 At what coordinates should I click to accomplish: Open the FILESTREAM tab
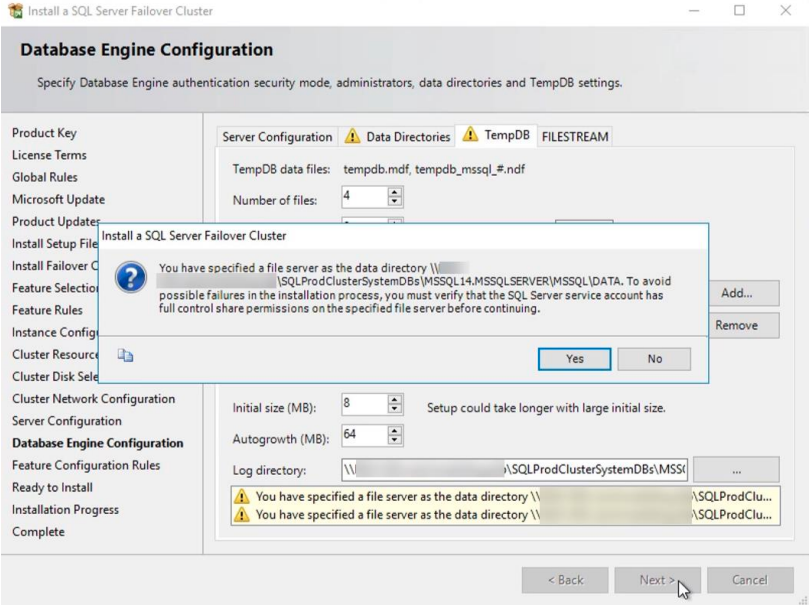(x=575, y=137)
